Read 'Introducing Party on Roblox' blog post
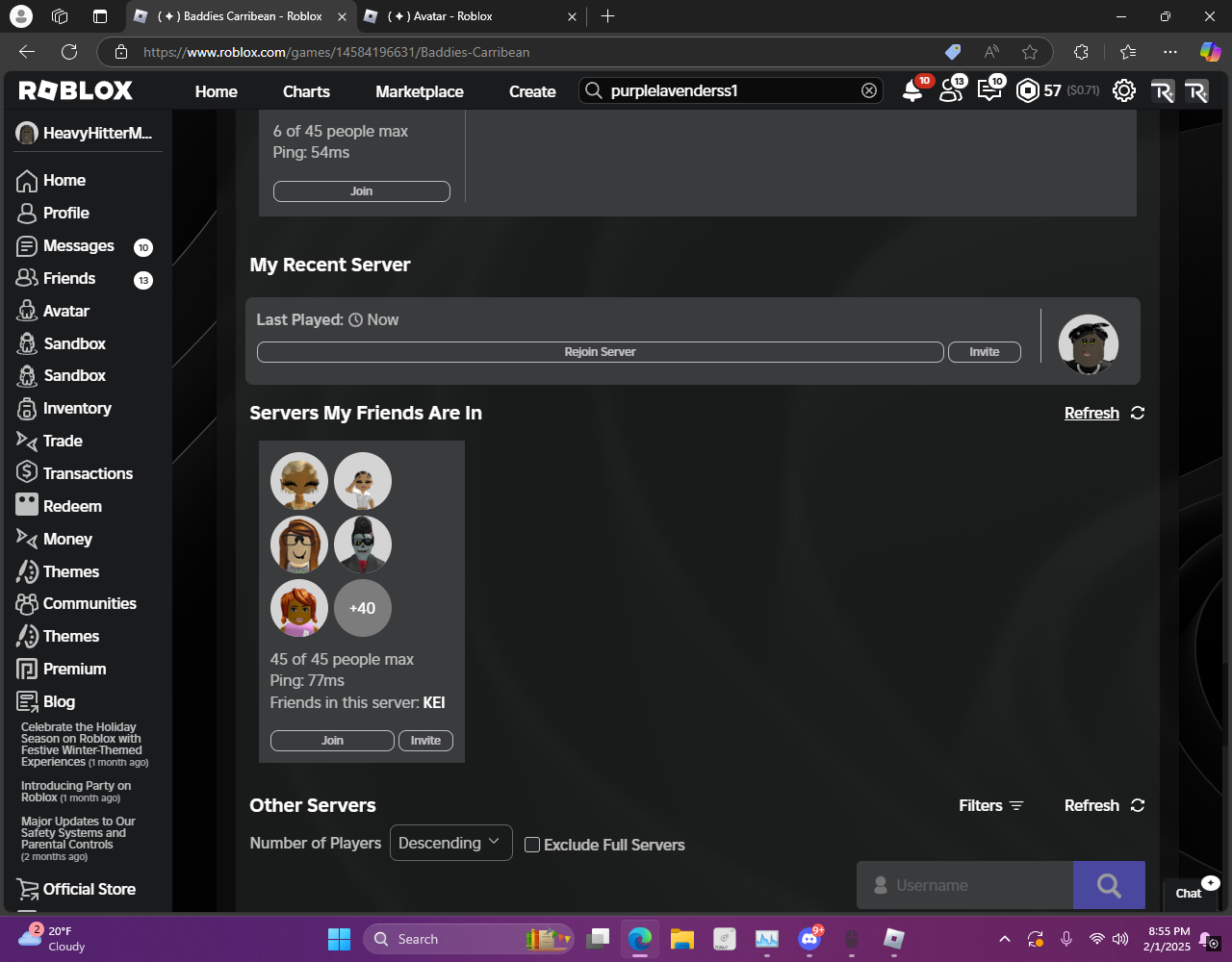 pos(76,792)
